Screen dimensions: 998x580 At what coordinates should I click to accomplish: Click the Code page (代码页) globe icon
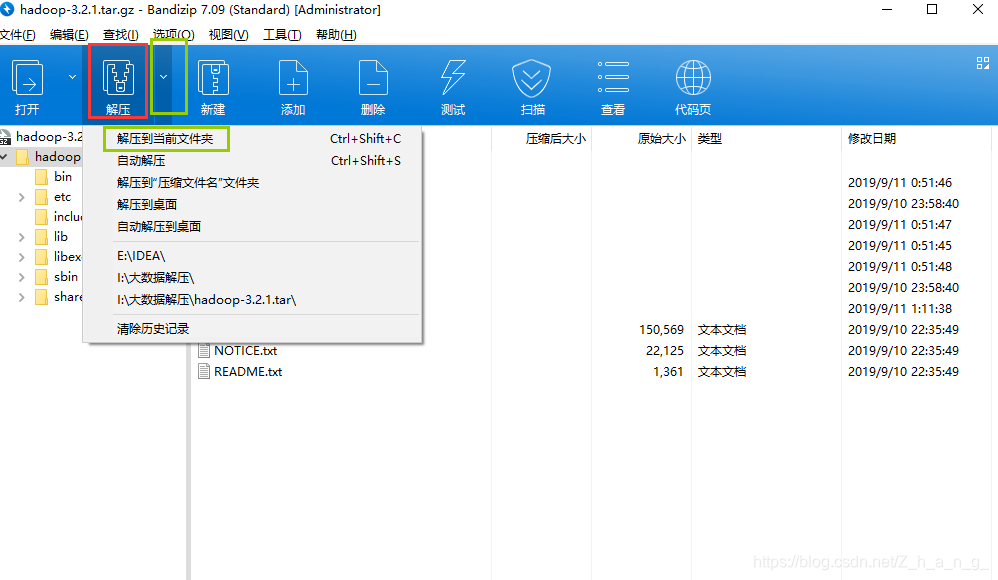(x=693, y=78)
